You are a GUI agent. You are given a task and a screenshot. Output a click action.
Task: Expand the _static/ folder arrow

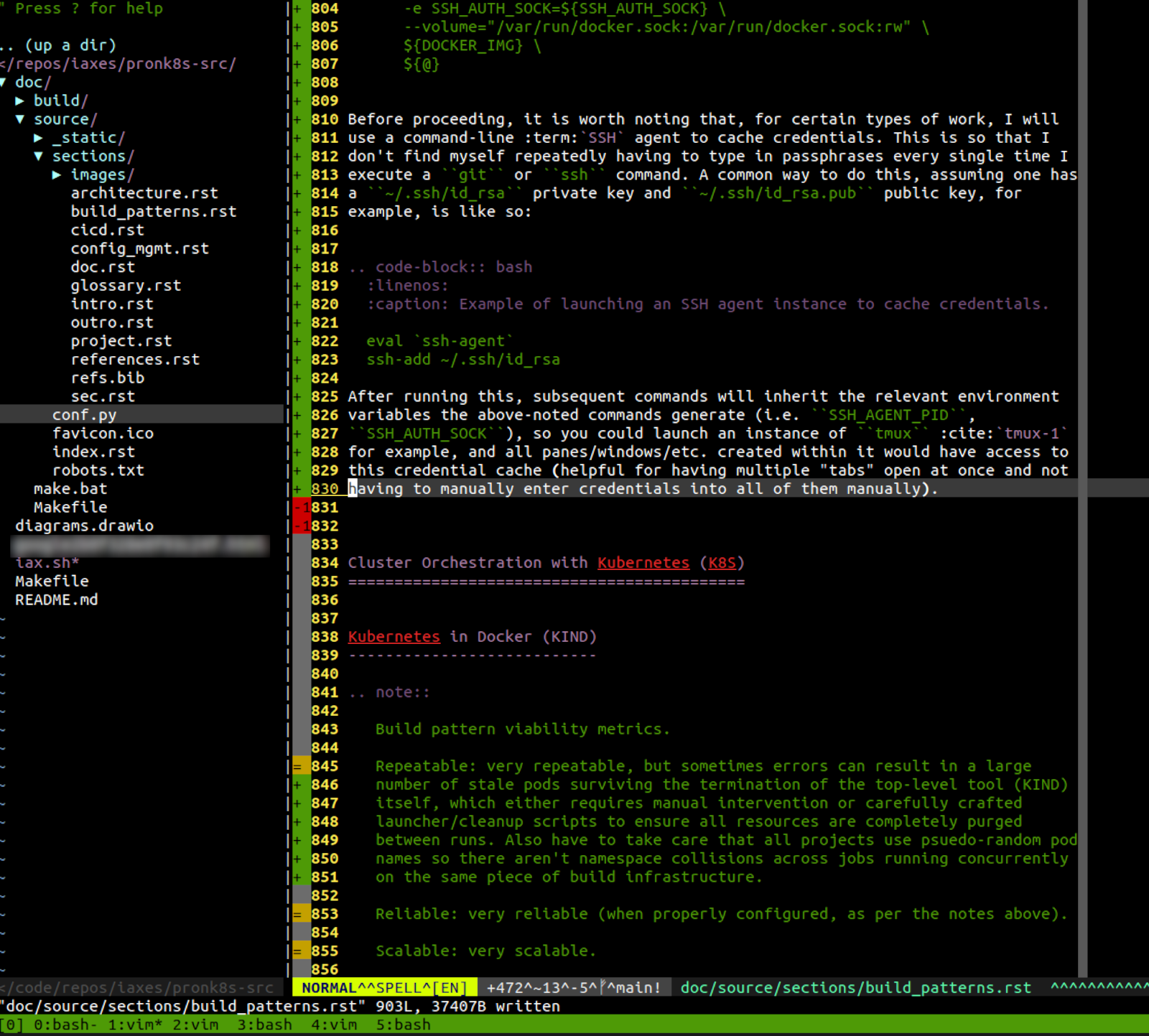click(39, 138)
